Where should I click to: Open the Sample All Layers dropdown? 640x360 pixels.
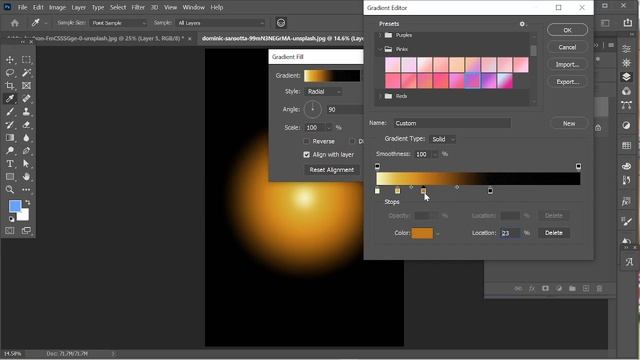click(x=220, y=23)
